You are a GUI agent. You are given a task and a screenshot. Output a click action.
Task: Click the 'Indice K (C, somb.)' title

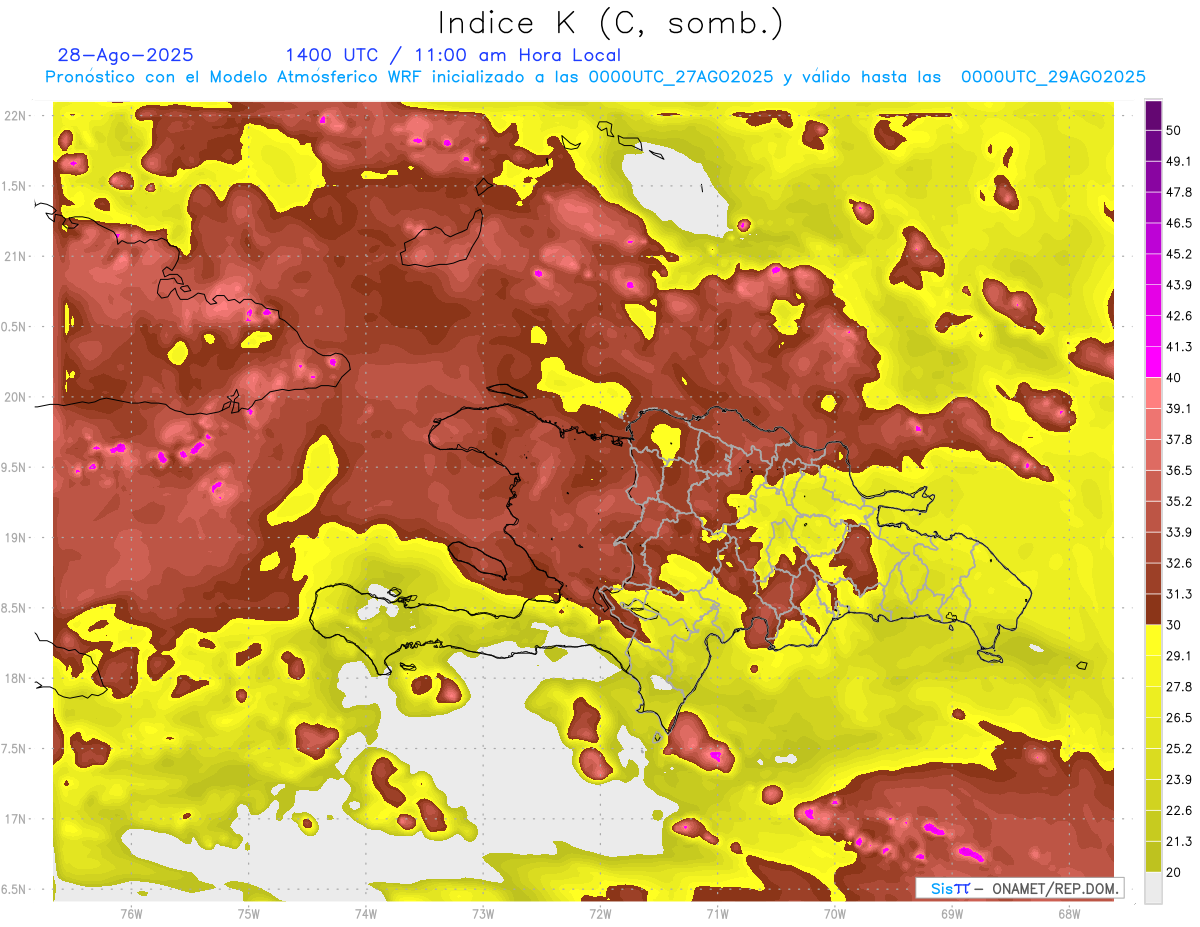coord(611,23)
